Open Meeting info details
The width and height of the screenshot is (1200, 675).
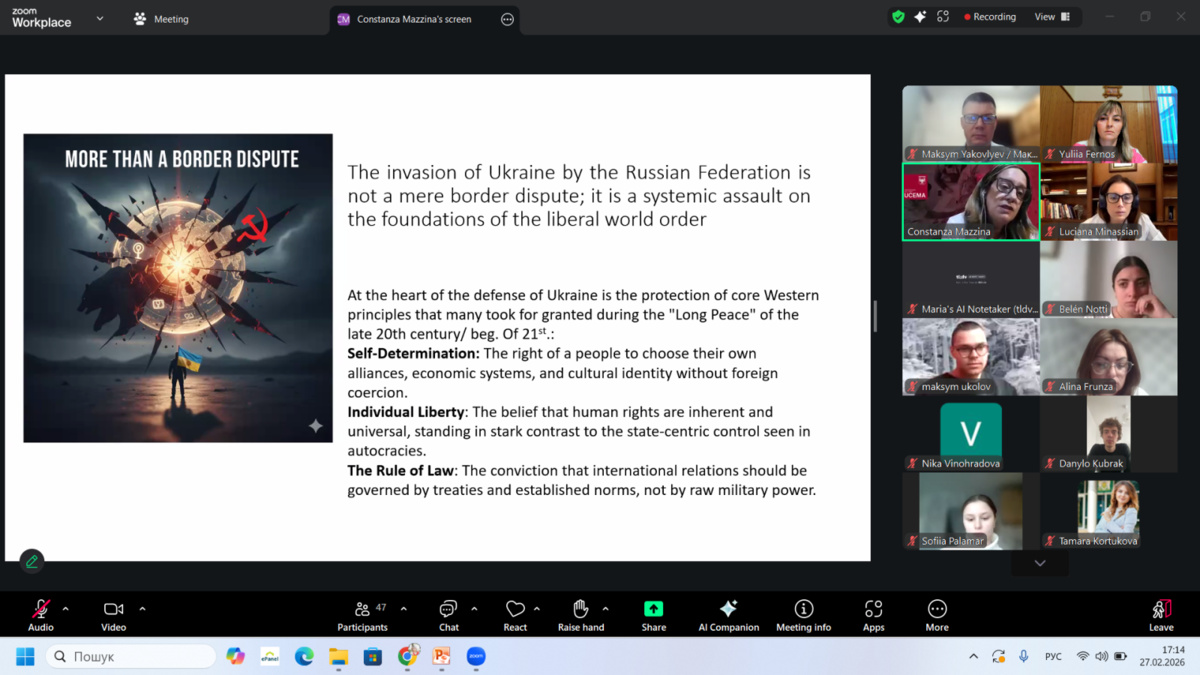coord(803,614)
